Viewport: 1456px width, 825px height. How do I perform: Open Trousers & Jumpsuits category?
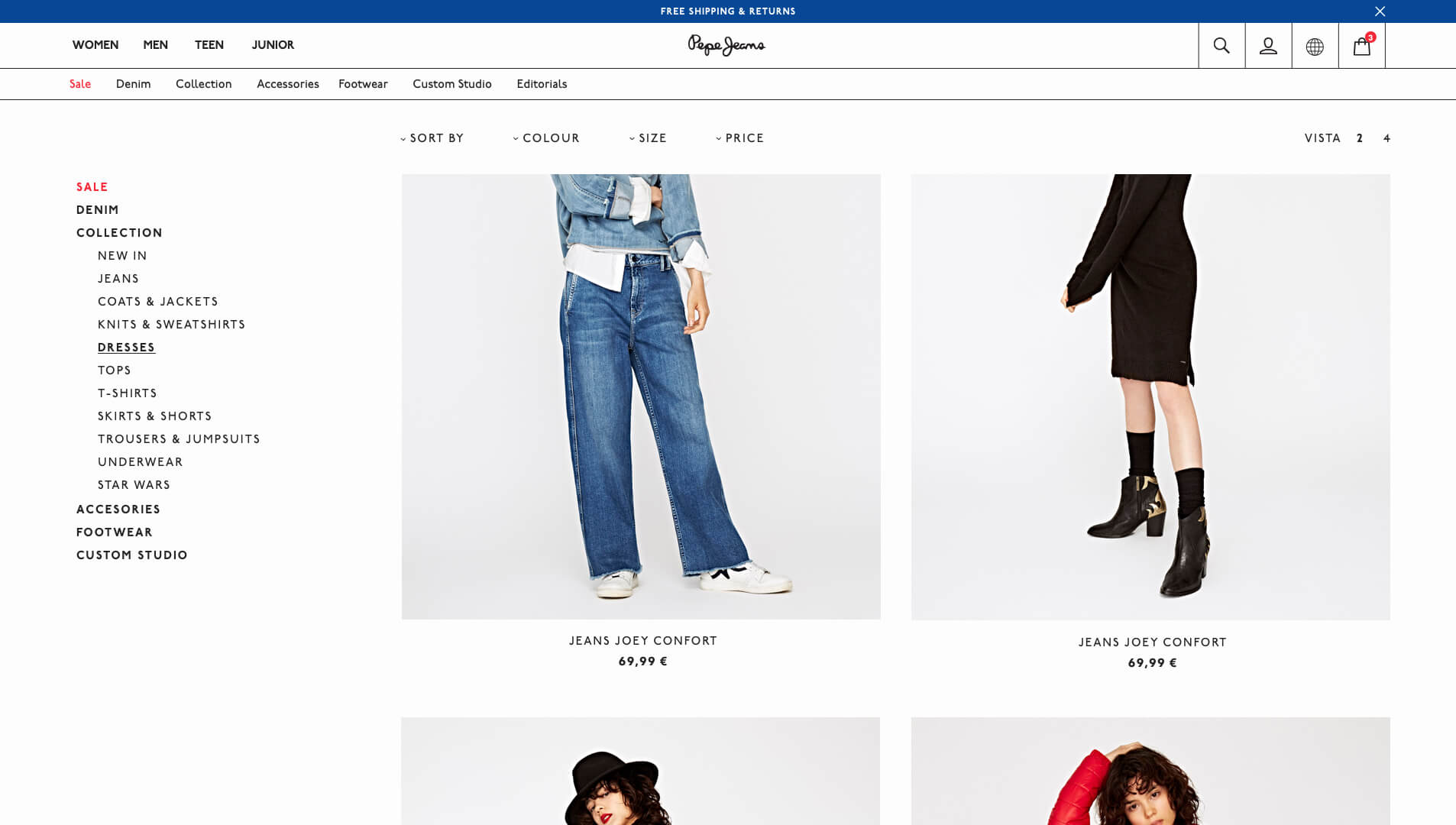pos(179,439)
